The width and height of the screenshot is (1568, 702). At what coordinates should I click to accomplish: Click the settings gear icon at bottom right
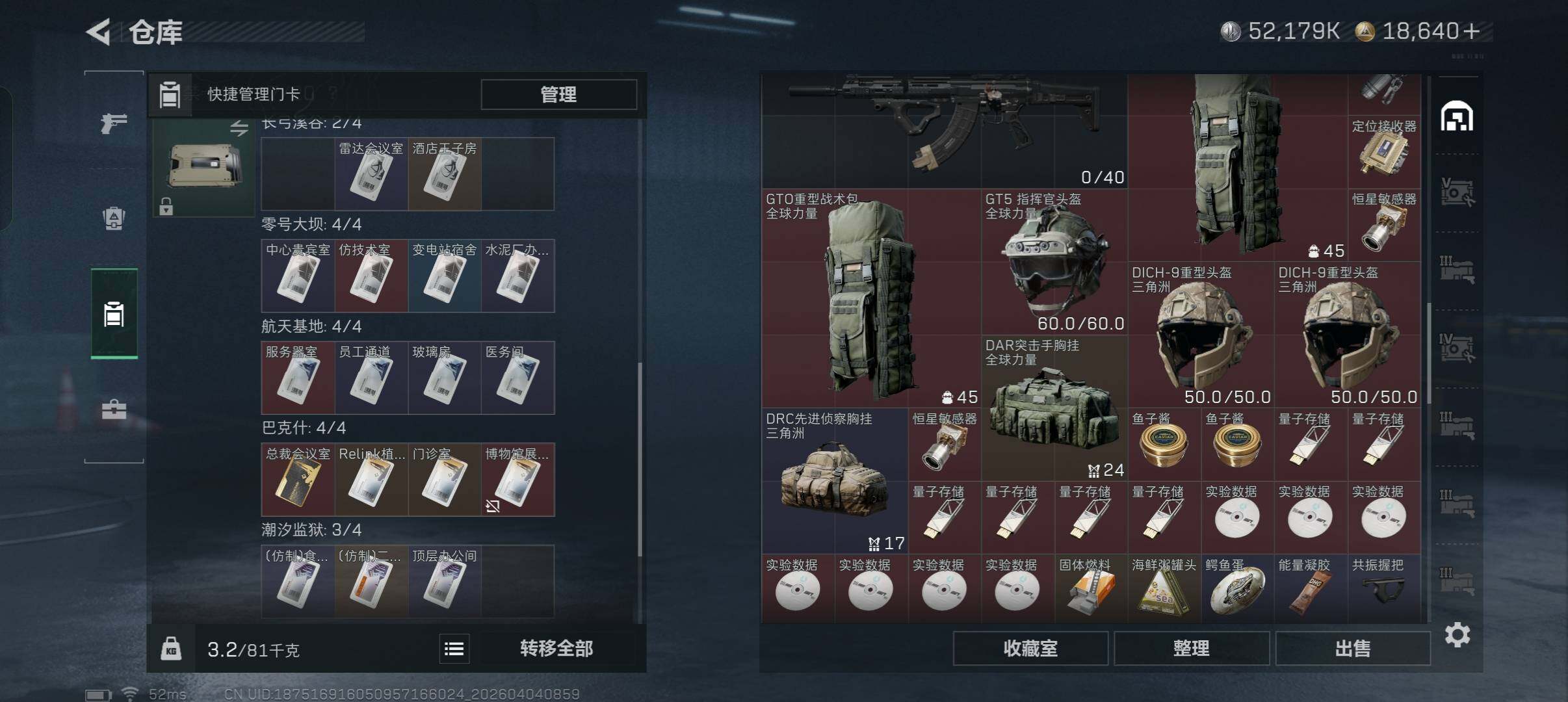click(x=1457, y=634)
